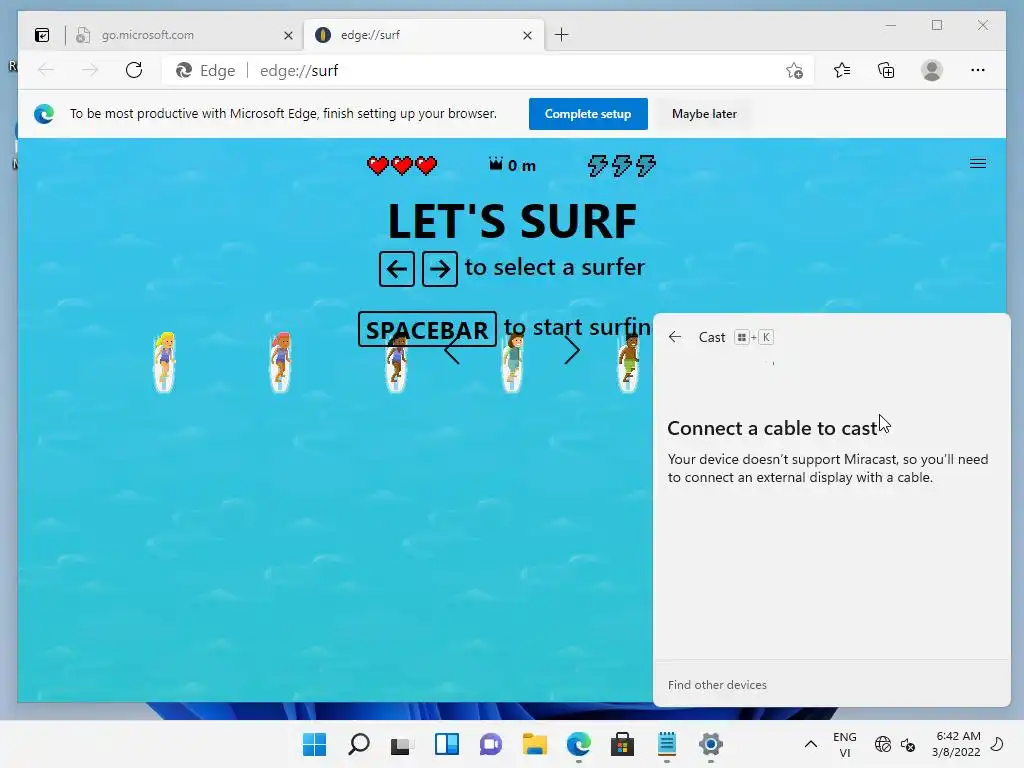Screen dimensions: 1024x768
Task: Minimize the Edge window
Action: coord(890,25)
